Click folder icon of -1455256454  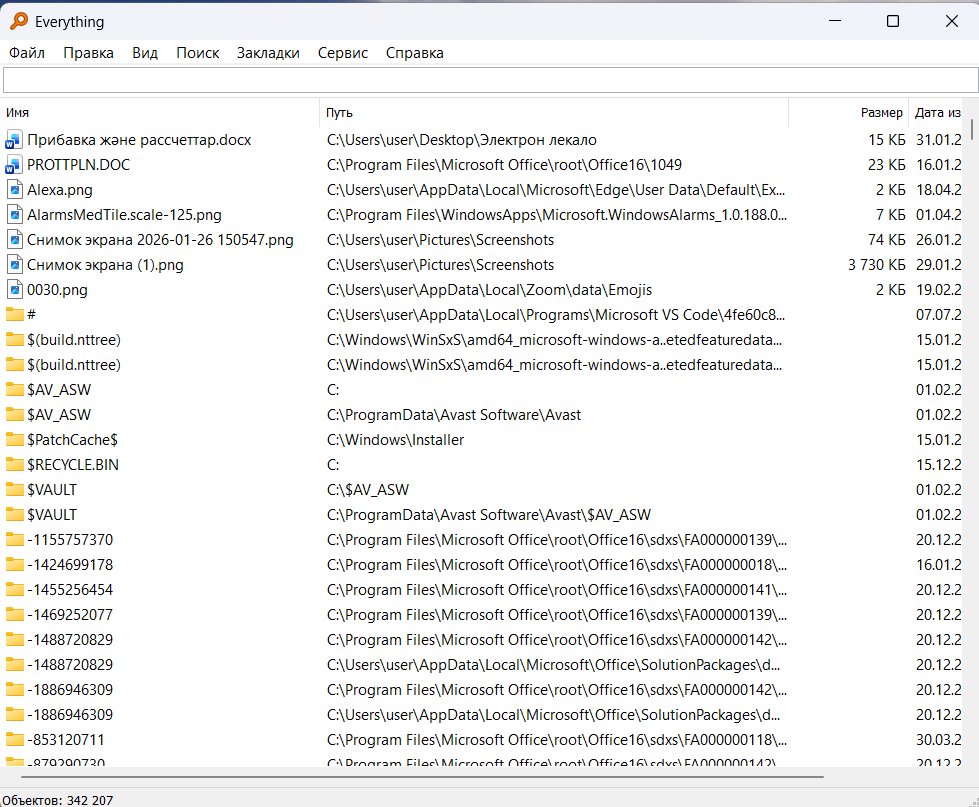click(x=14, y=589)
